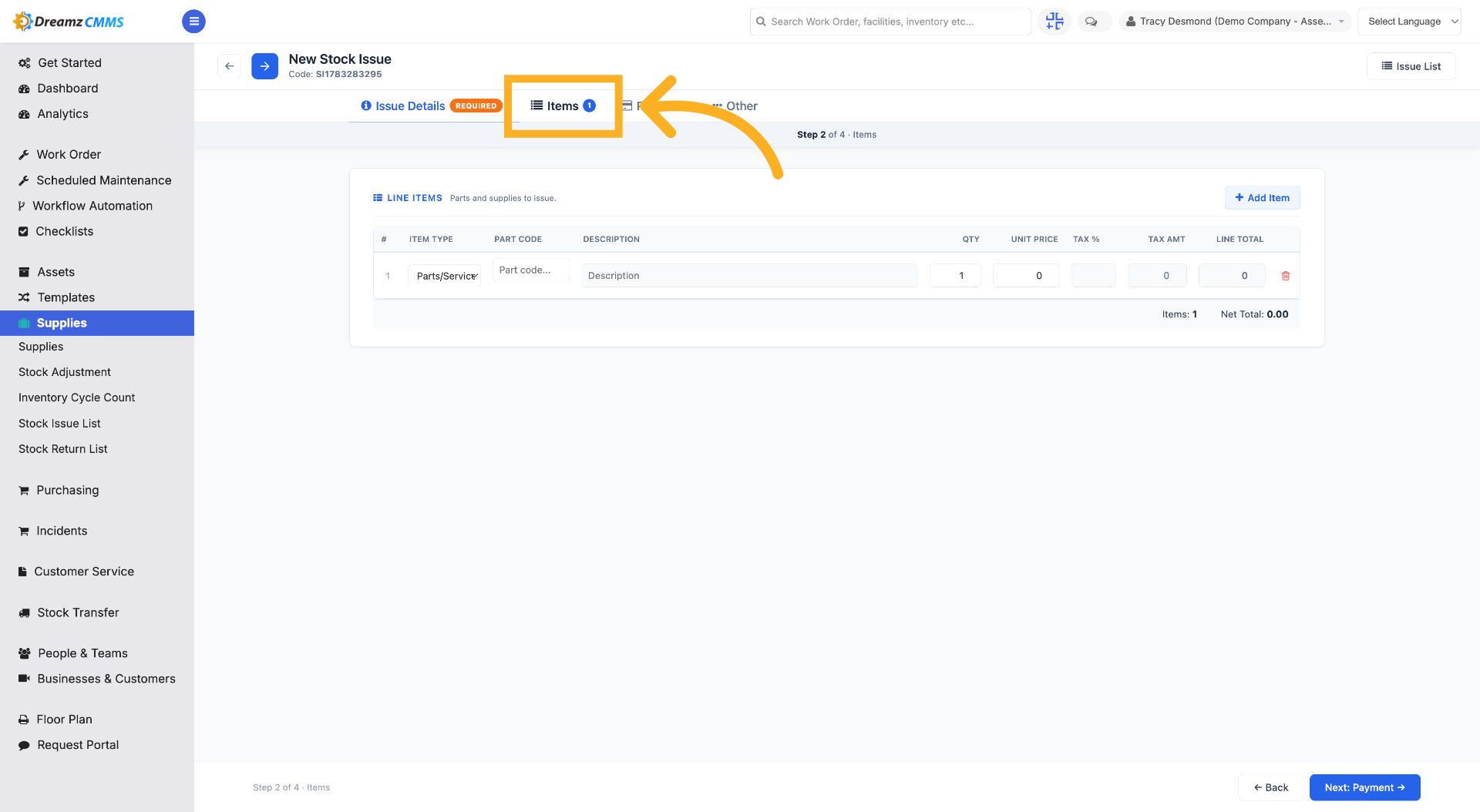1480x812 pixels.
Task: Open the Select Language dropdown
Action: [1409, 22]
